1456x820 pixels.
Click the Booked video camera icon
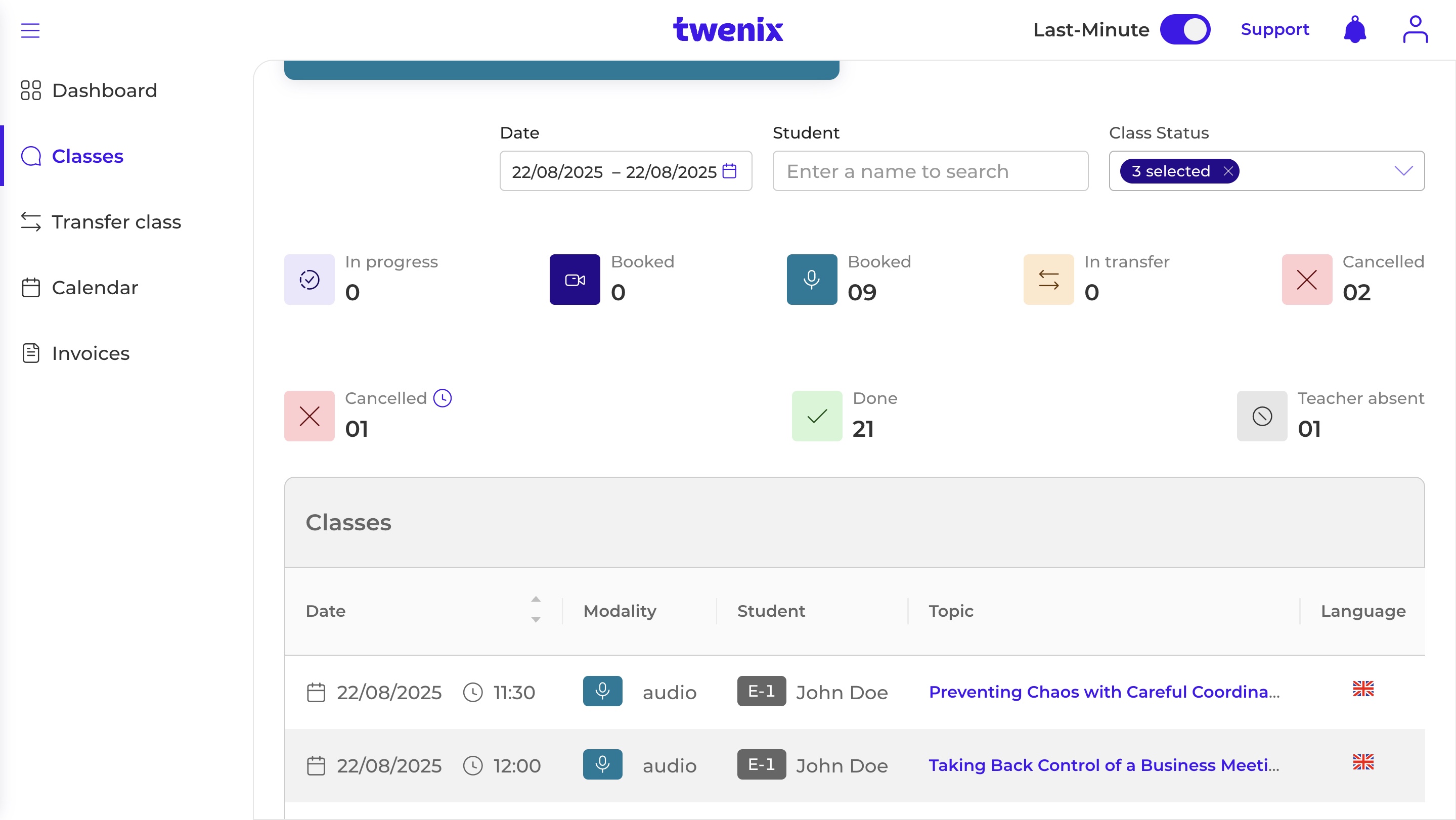tap(575, 280)
